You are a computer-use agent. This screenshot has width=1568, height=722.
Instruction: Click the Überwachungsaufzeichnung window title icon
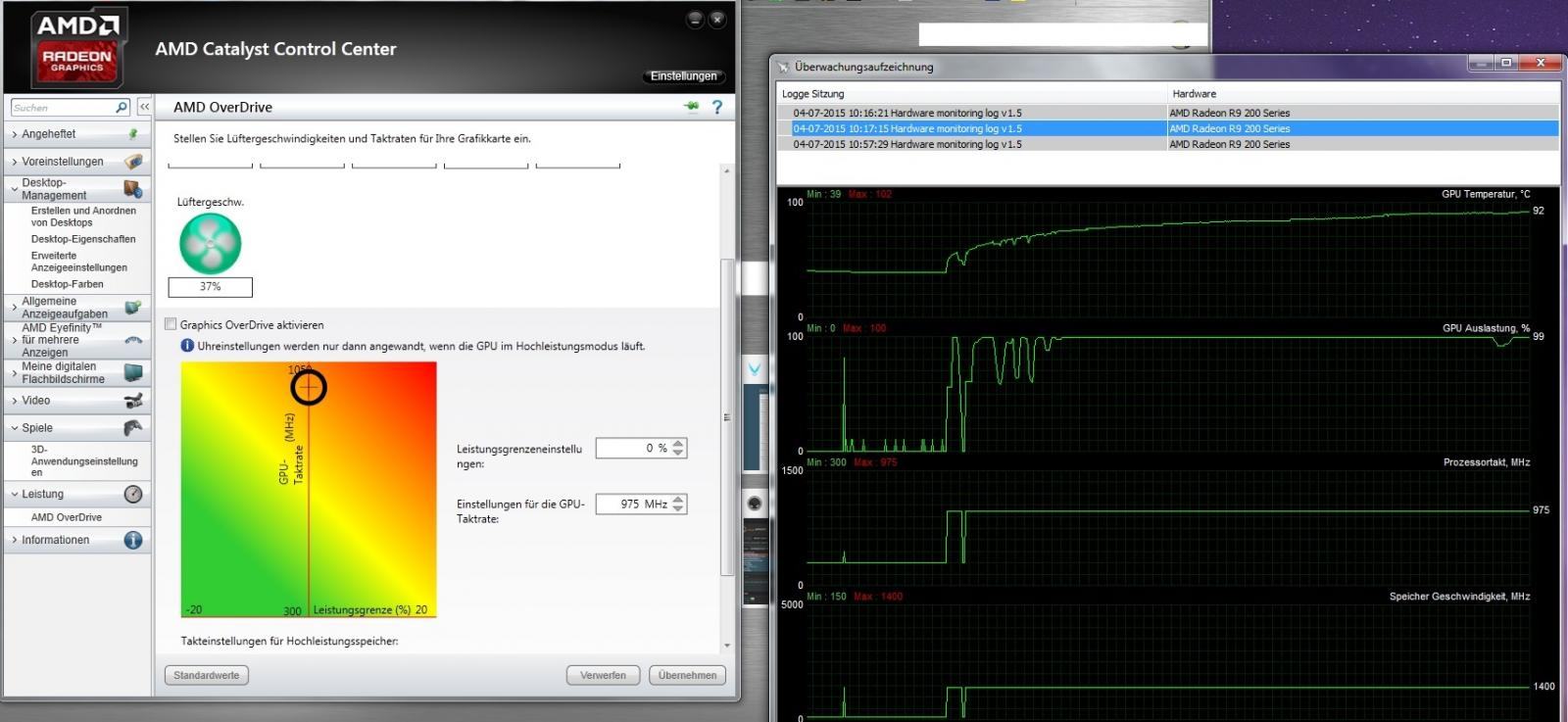(x=783, y=67)
